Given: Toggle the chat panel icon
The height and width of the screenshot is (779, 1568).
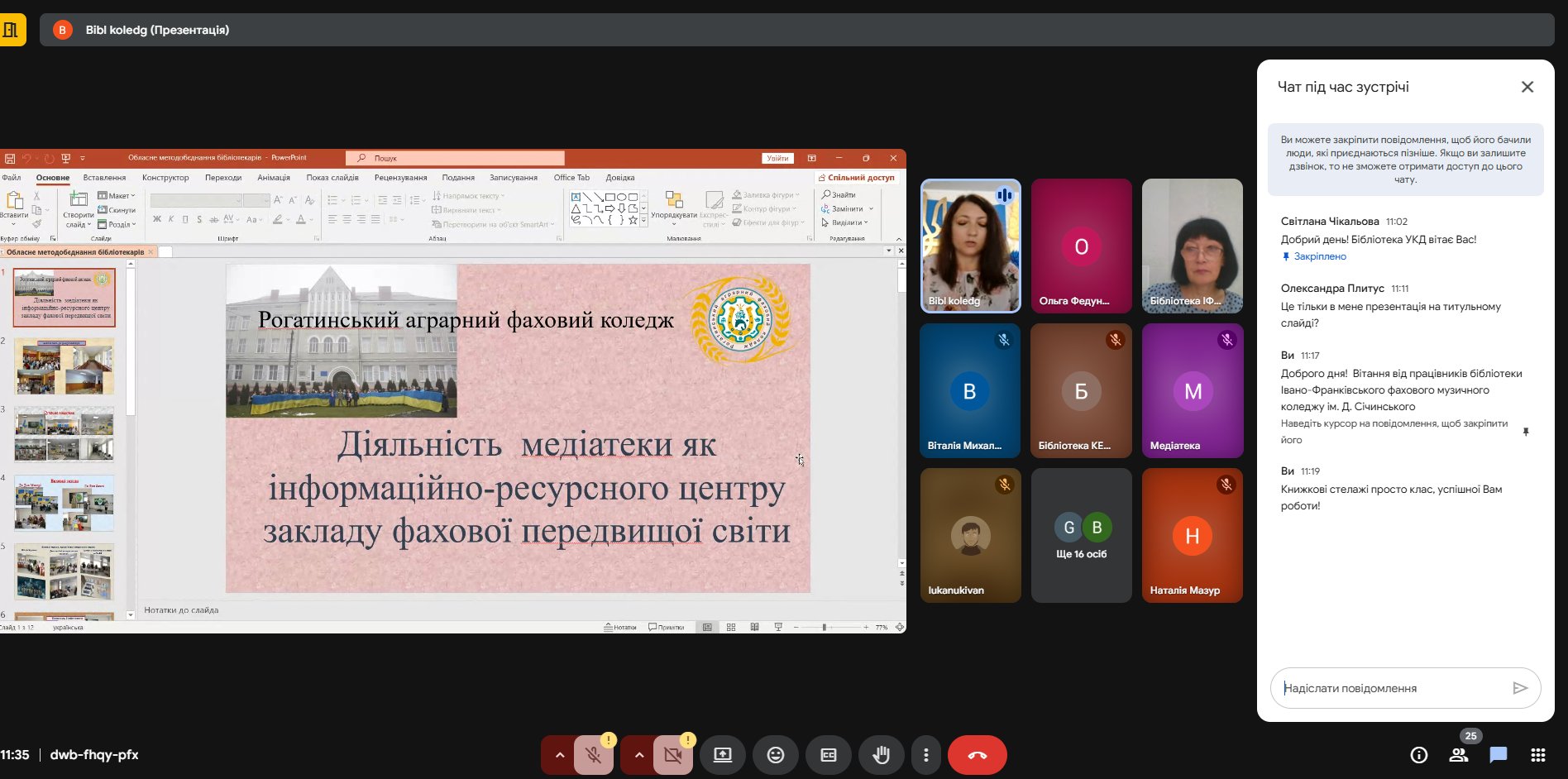Looking at the screenshot, I should click(x=1498, y=755).
